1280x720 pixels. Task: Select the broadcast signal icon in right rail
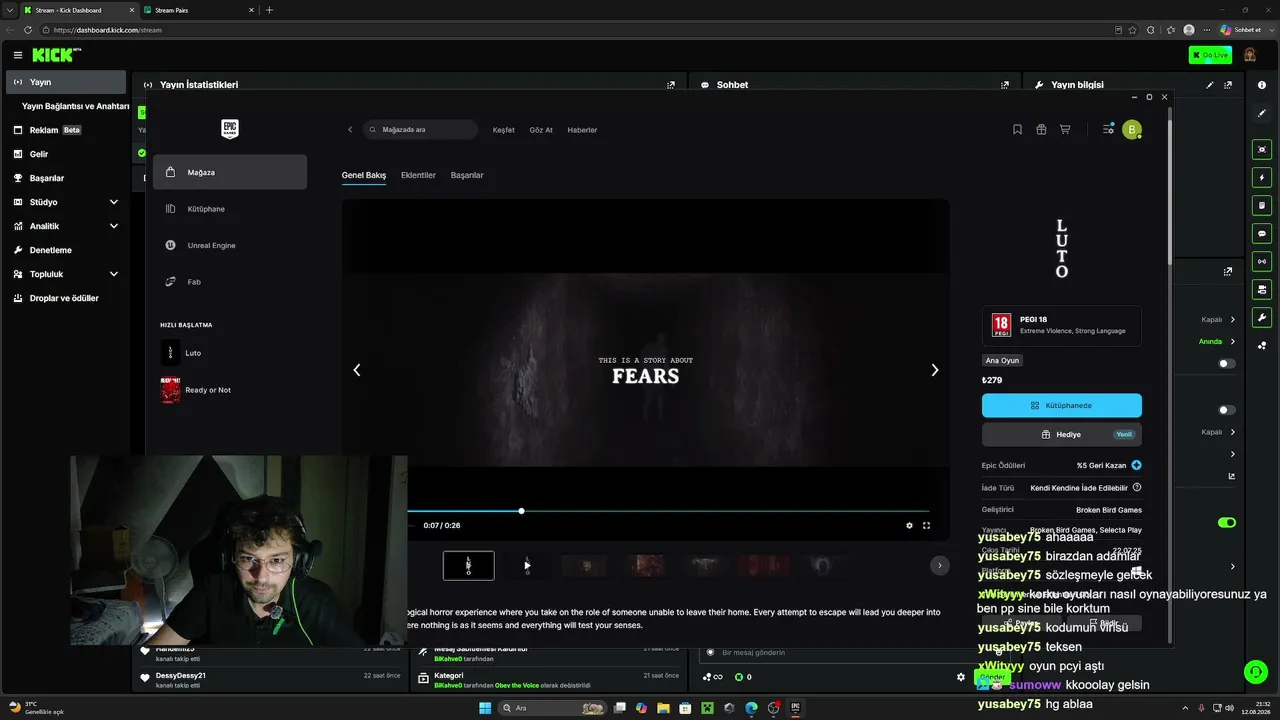(1262, 262)
